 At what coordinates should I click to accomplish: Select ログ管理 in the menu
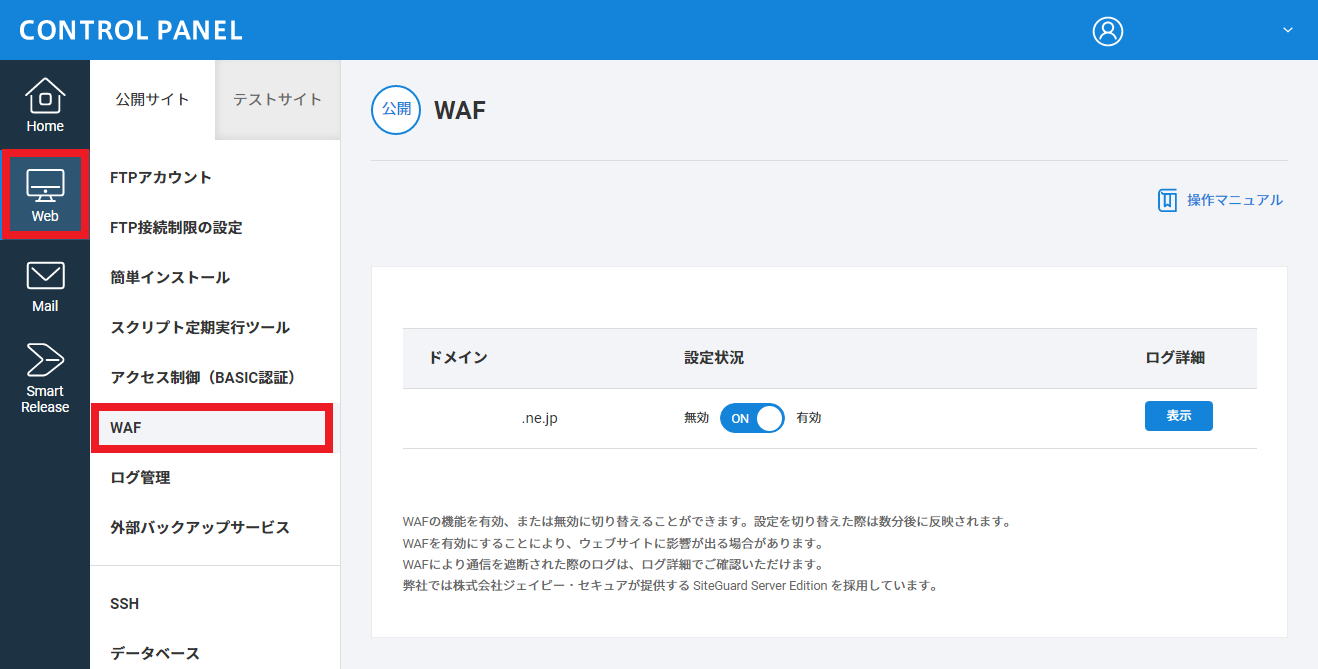point(140,478)
